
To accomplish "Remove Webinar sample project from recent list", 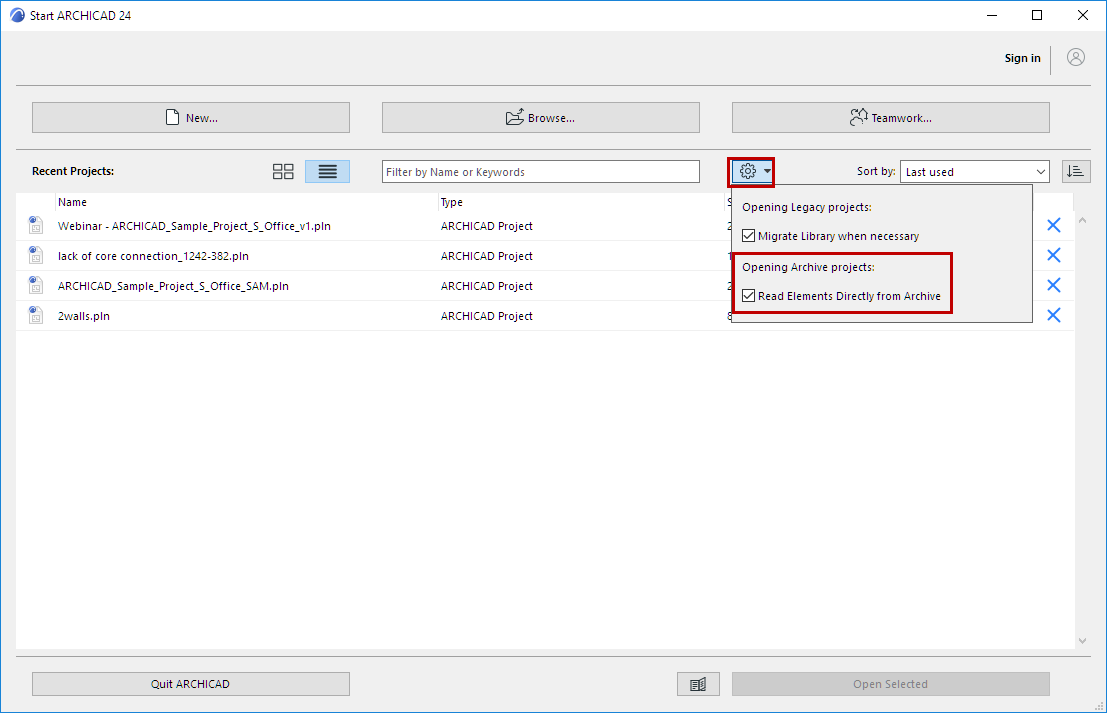I will (x=1053, y=225).
